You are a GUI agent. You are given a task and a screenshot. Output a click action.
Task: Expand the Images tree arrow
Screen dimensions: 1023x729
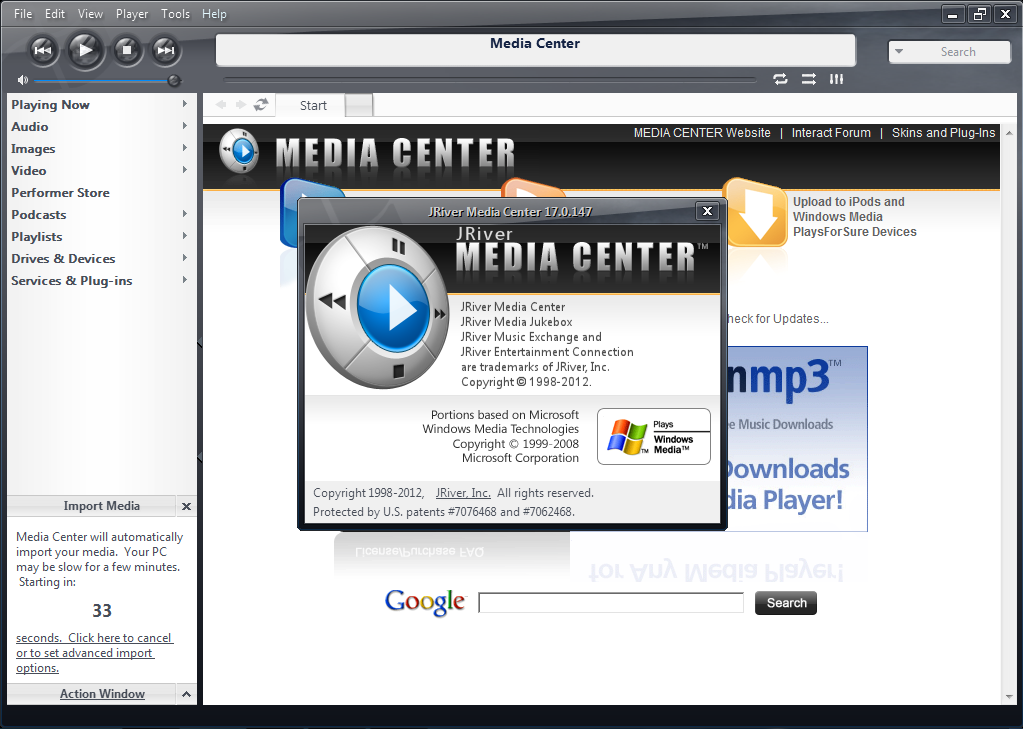pos(185,148)
